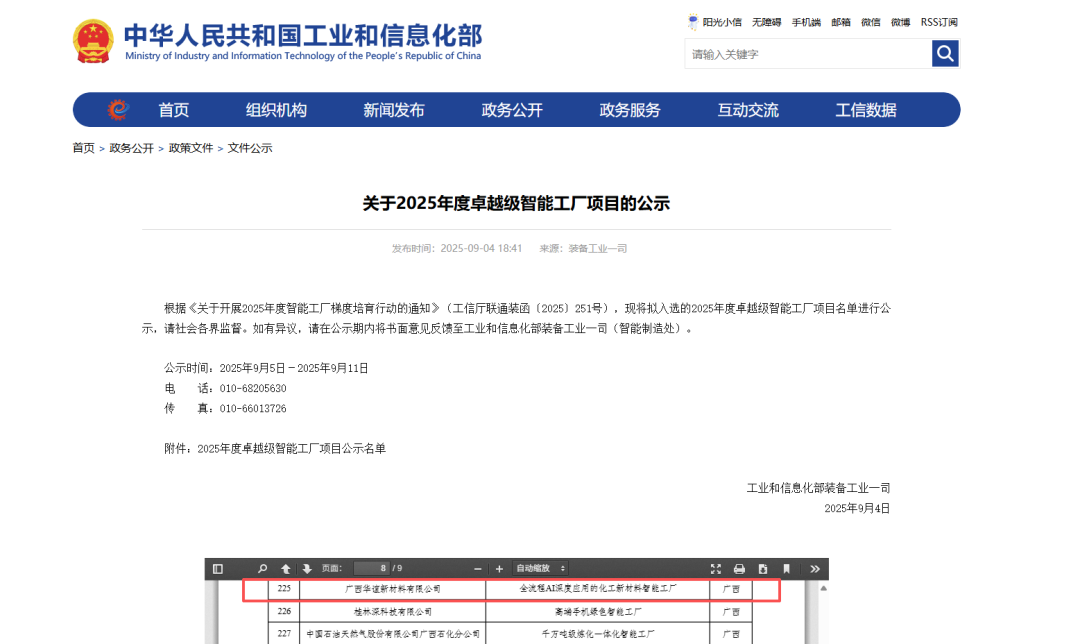The width and height of the screenshot is (1080, 644).
Task: Download the PDF file
Action: pos(762,568)
